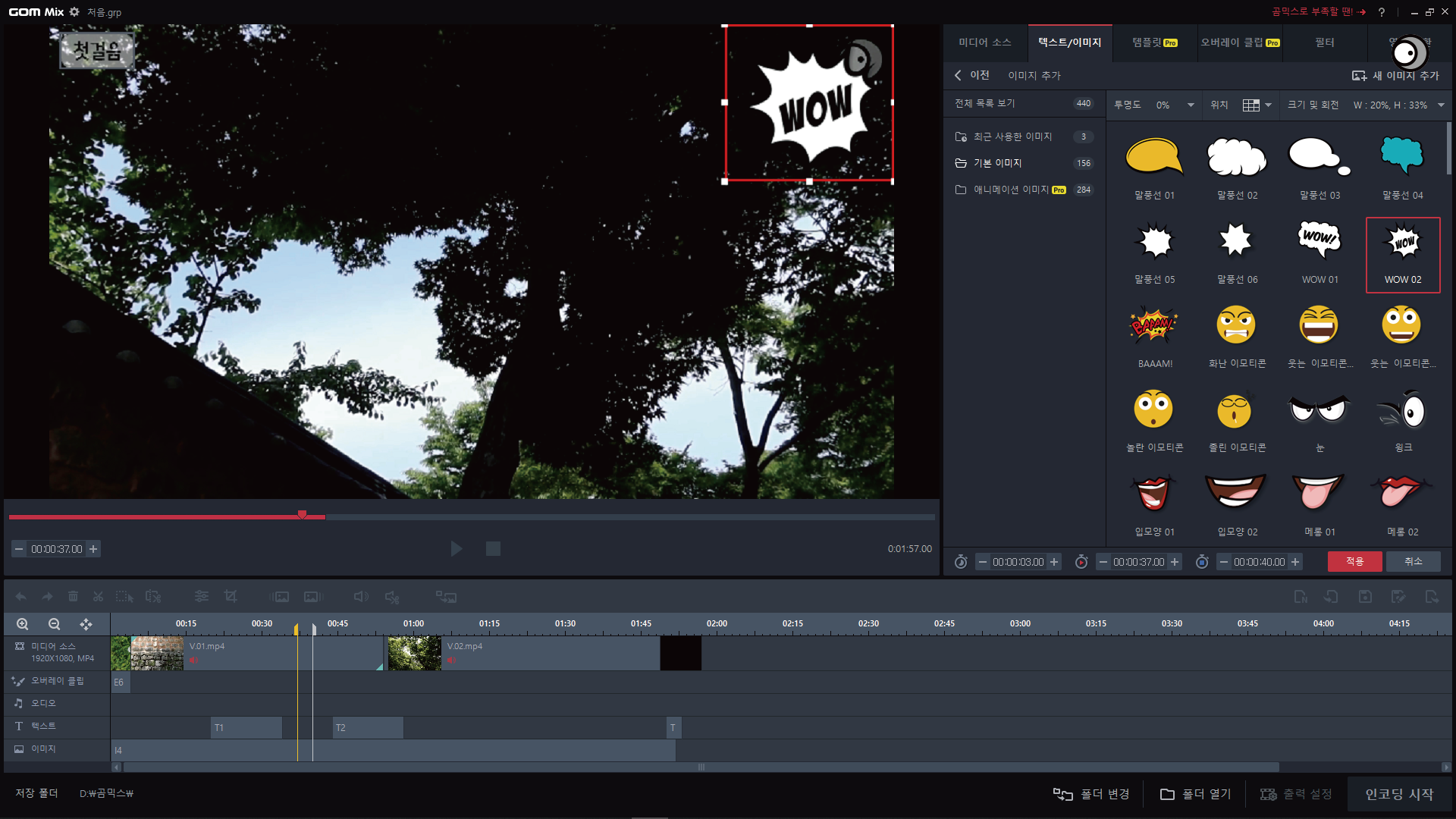Screen dimensions: 1456x819
Task: Zoom in on the timeline
Action: (23, 624)
